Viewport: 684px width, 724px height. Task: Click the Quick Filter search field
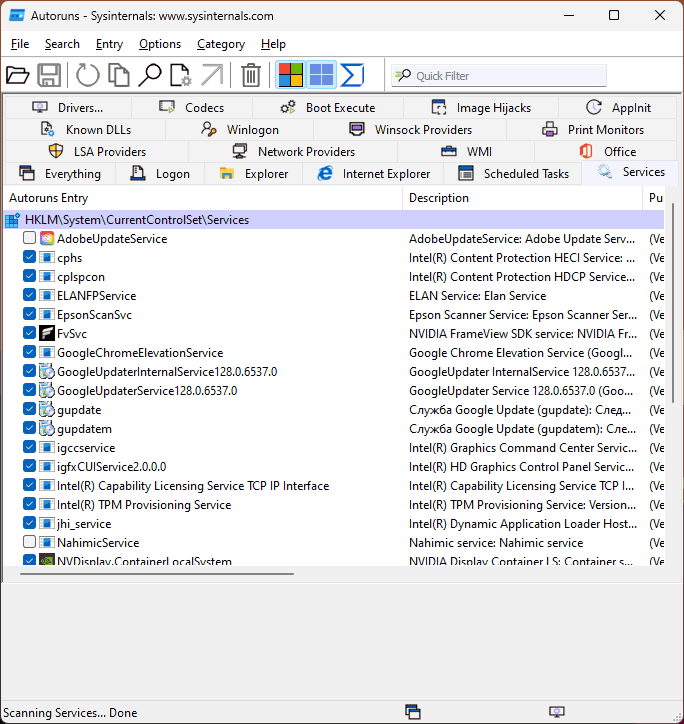click(499, 75)
